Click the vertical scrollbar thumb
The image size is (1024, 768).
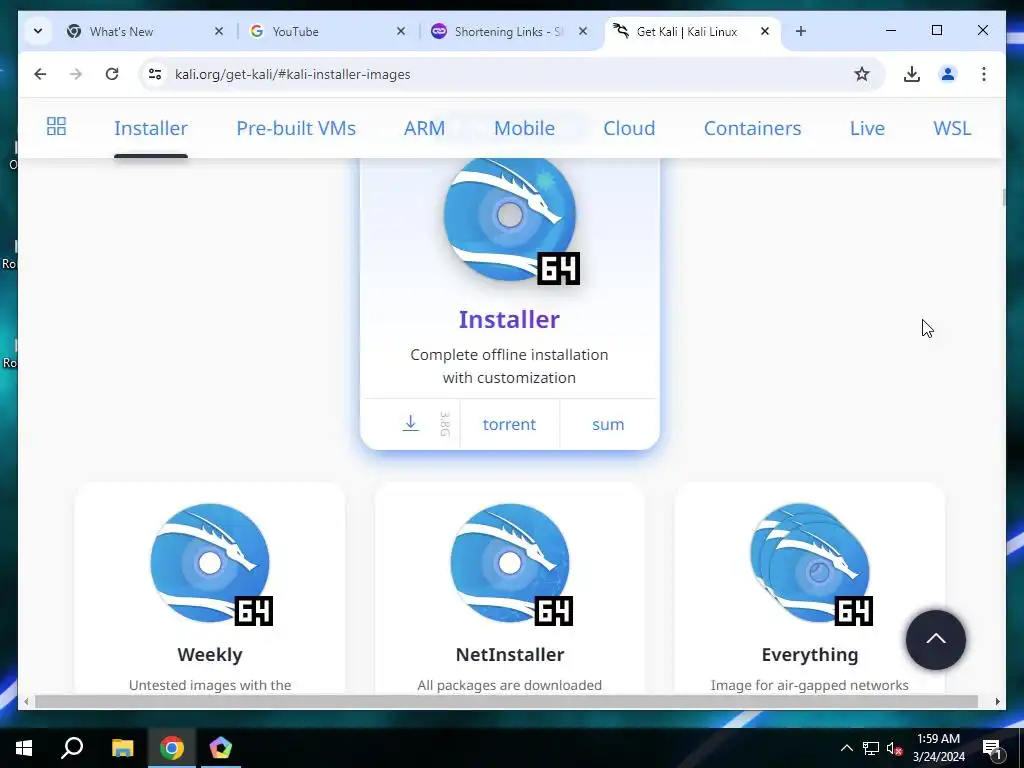[1003, 197]
